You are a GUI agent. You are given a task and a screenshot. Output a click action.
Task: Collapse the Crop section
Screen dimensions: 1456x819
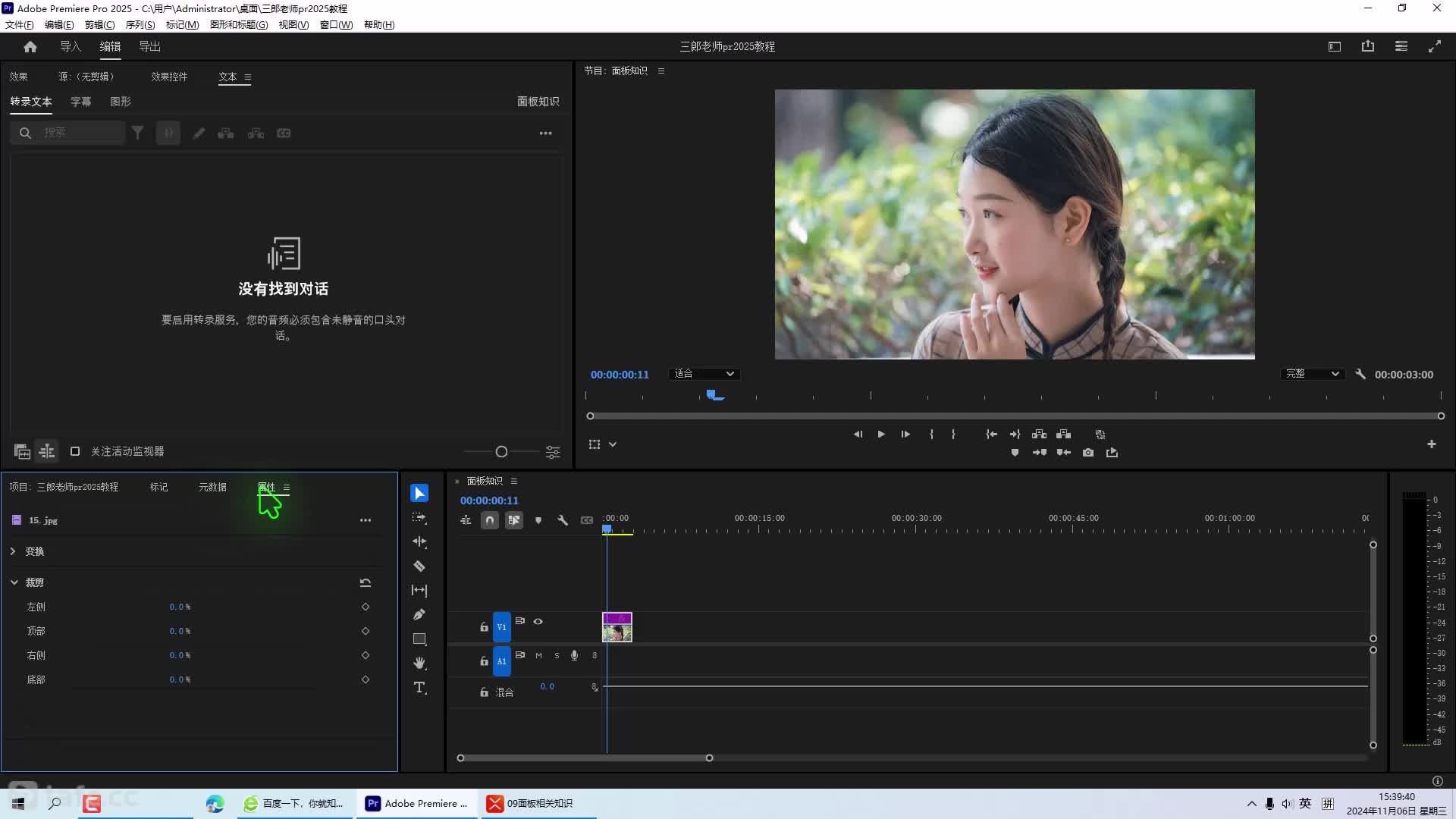pyautogui.click(x=14, y=582)
